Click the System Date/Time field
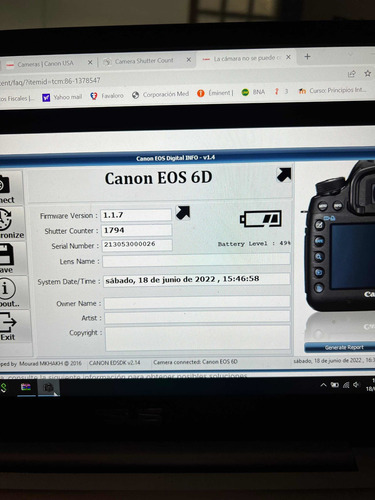 click(197, 279)
